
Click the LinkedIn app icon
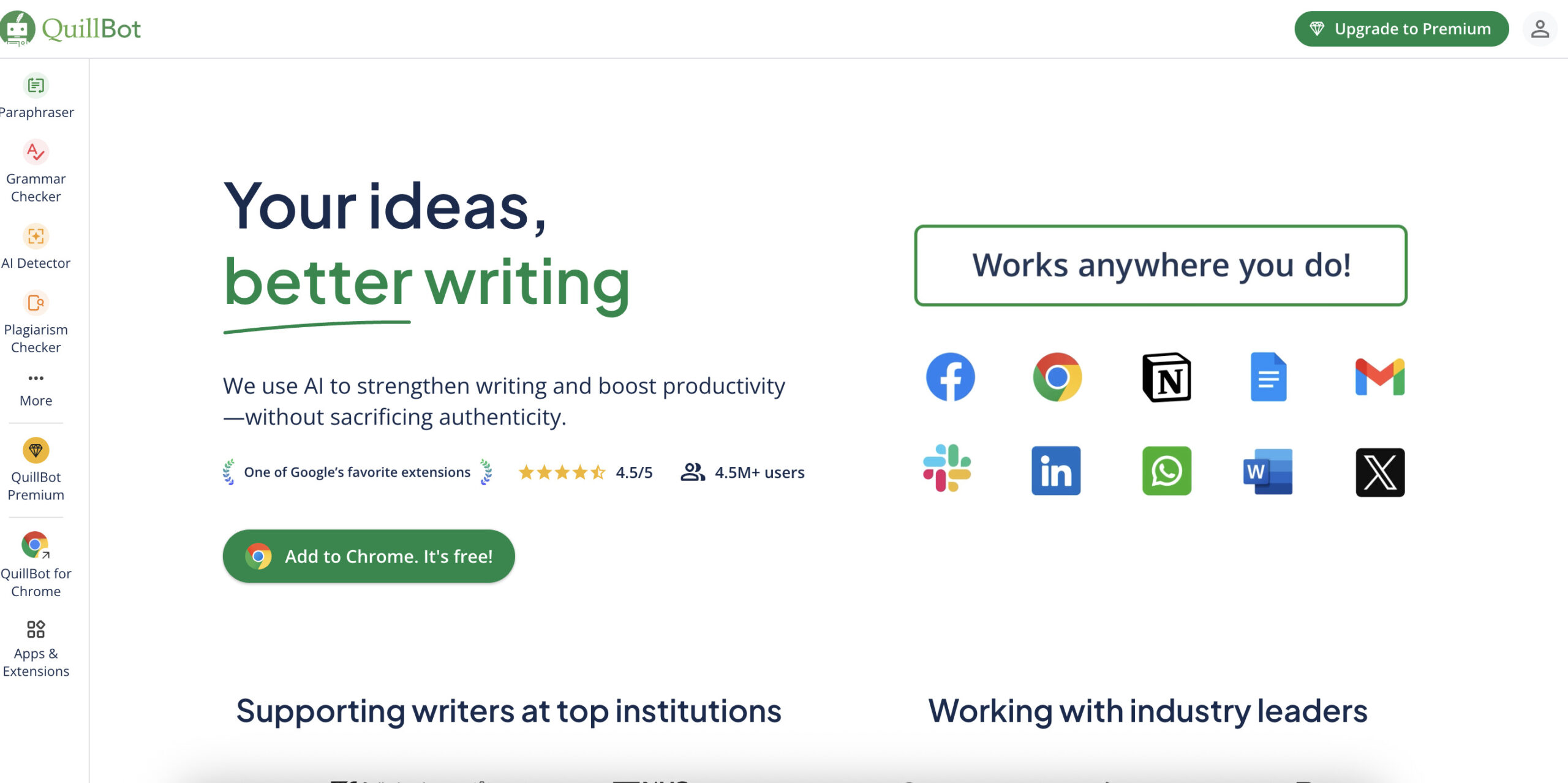point(1056,471)
